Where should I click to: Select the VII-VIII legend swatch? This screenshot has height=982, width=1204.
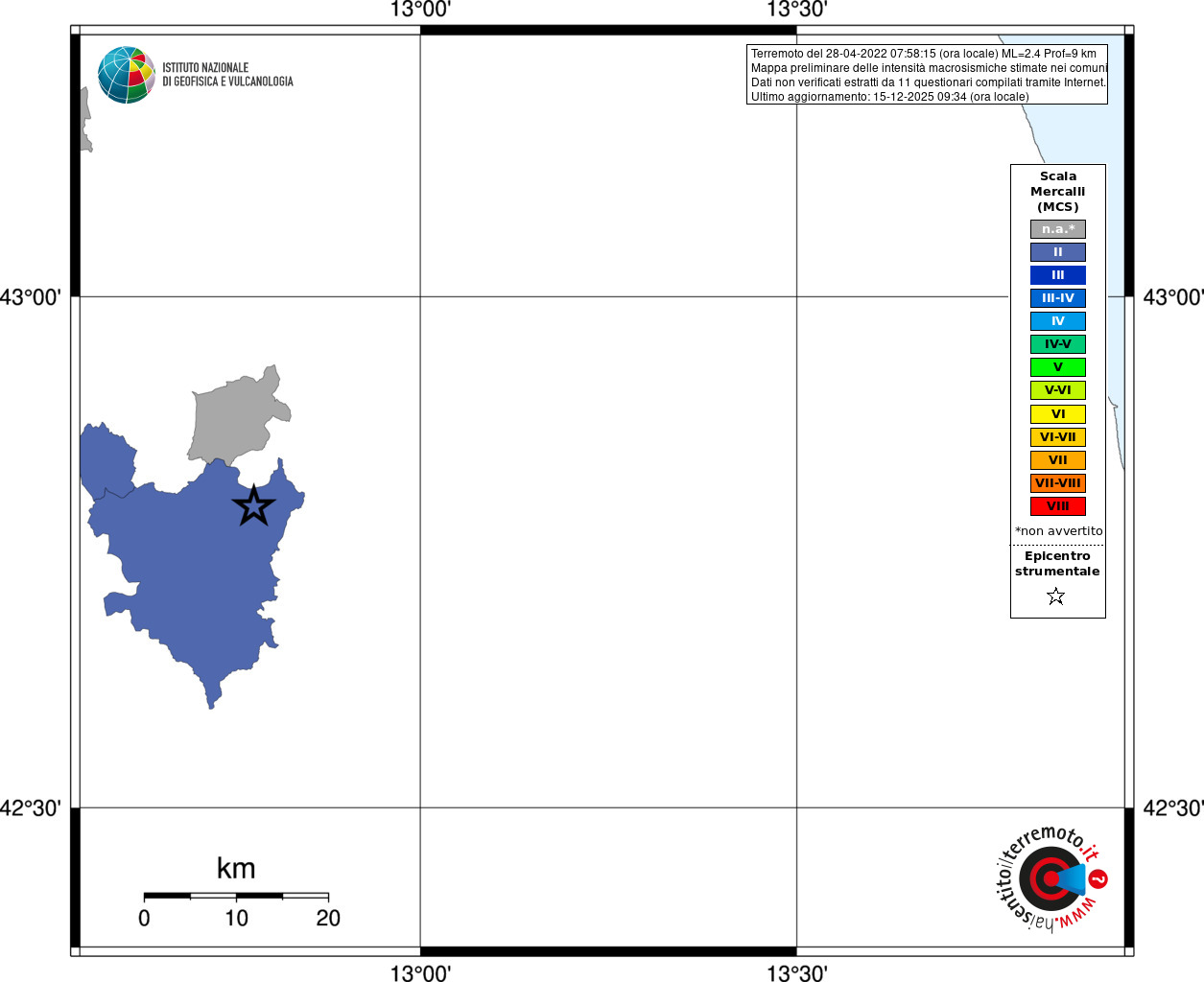1058,483
